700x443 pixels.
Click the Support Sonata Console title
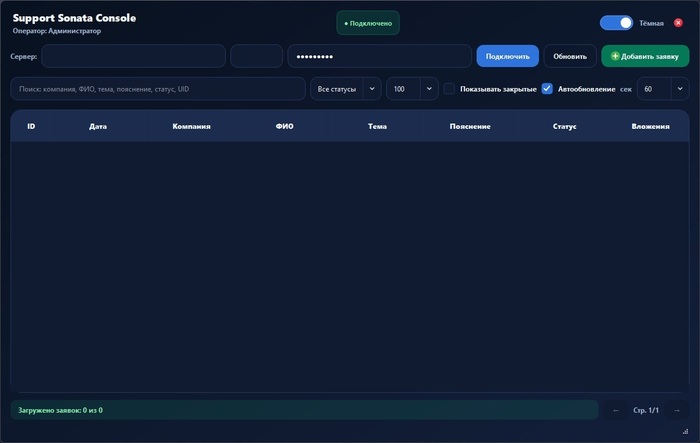click(75, 18)
